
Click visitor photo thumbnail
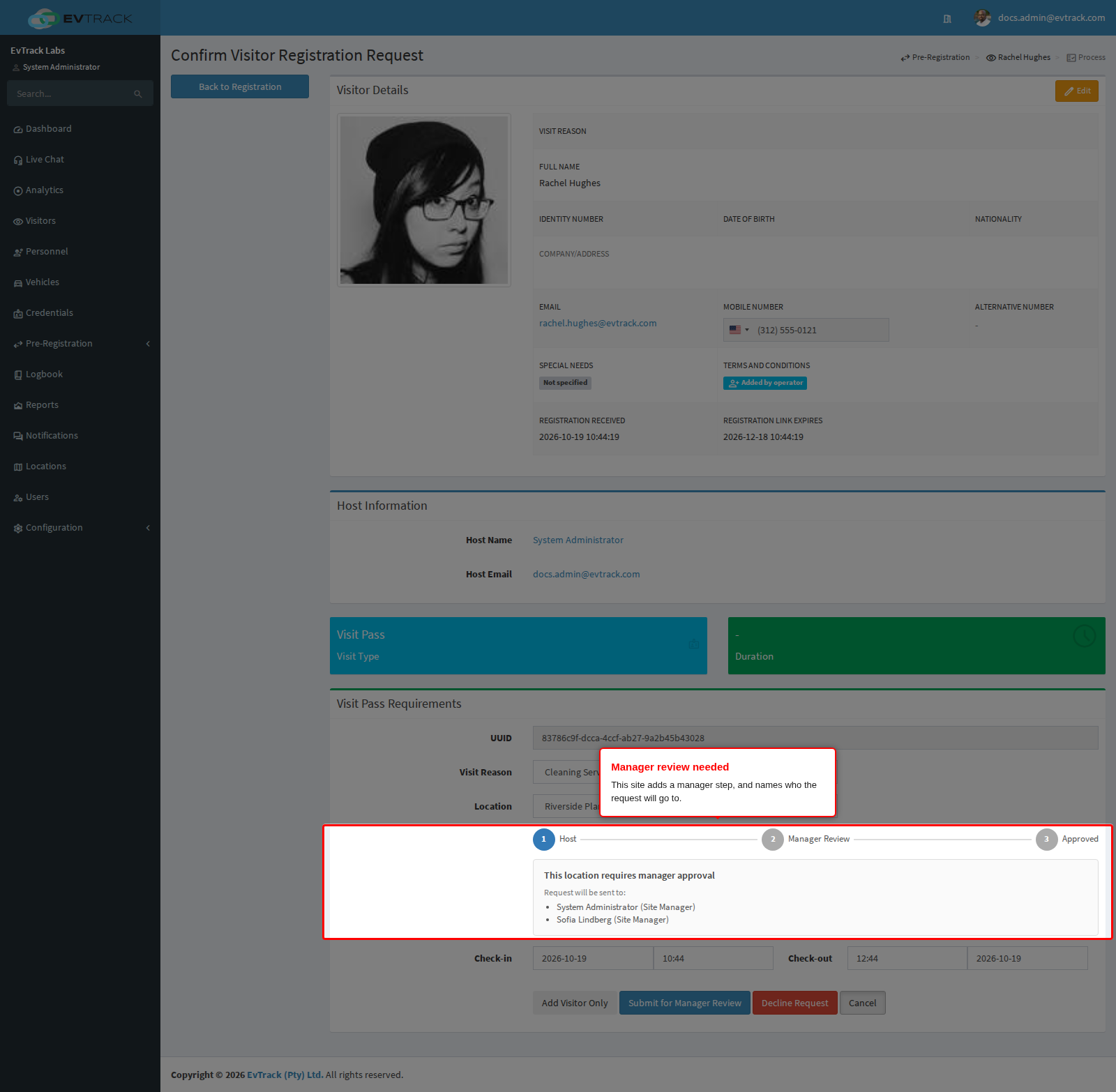point(424,200)
